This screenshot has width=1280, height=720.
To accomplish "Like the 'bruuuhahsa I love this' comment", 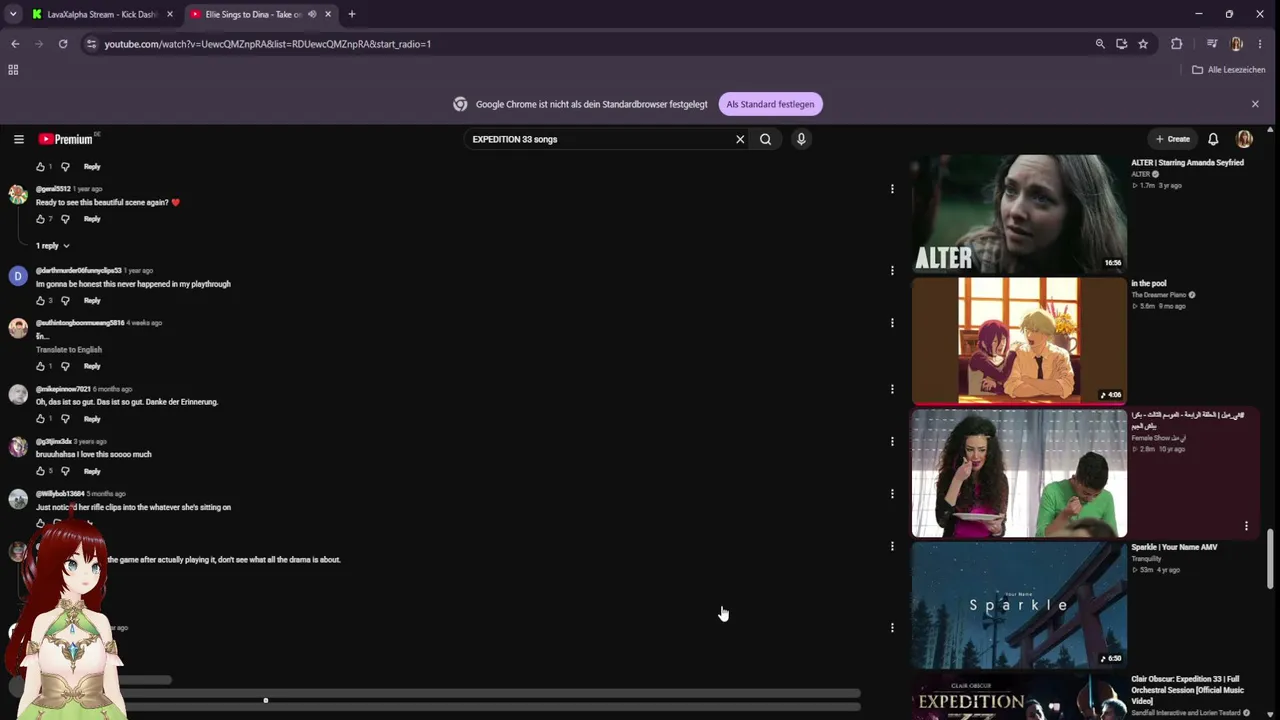I will point(41,471).
